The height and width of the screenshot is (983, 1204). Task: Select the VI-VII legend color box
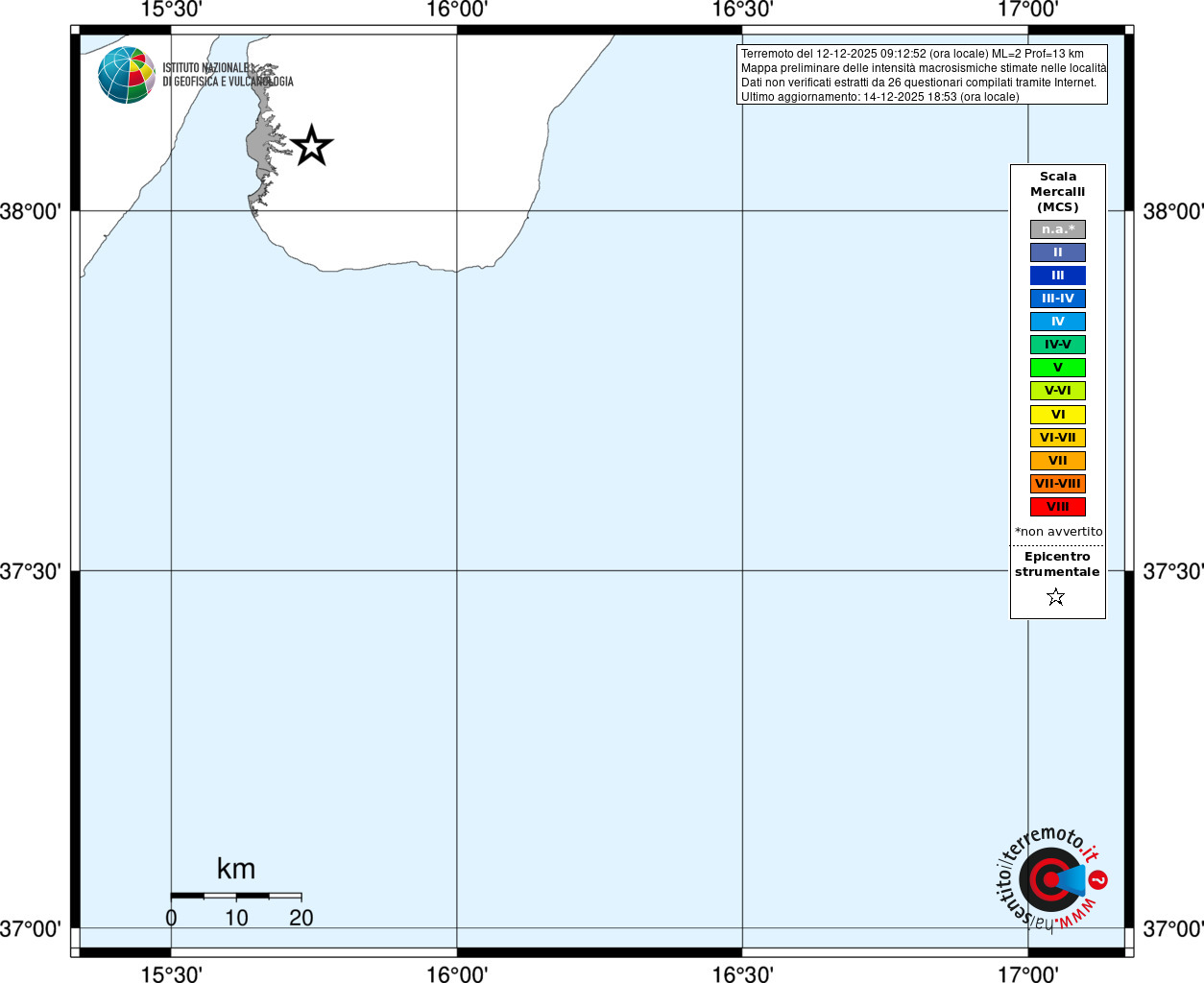1058,438
